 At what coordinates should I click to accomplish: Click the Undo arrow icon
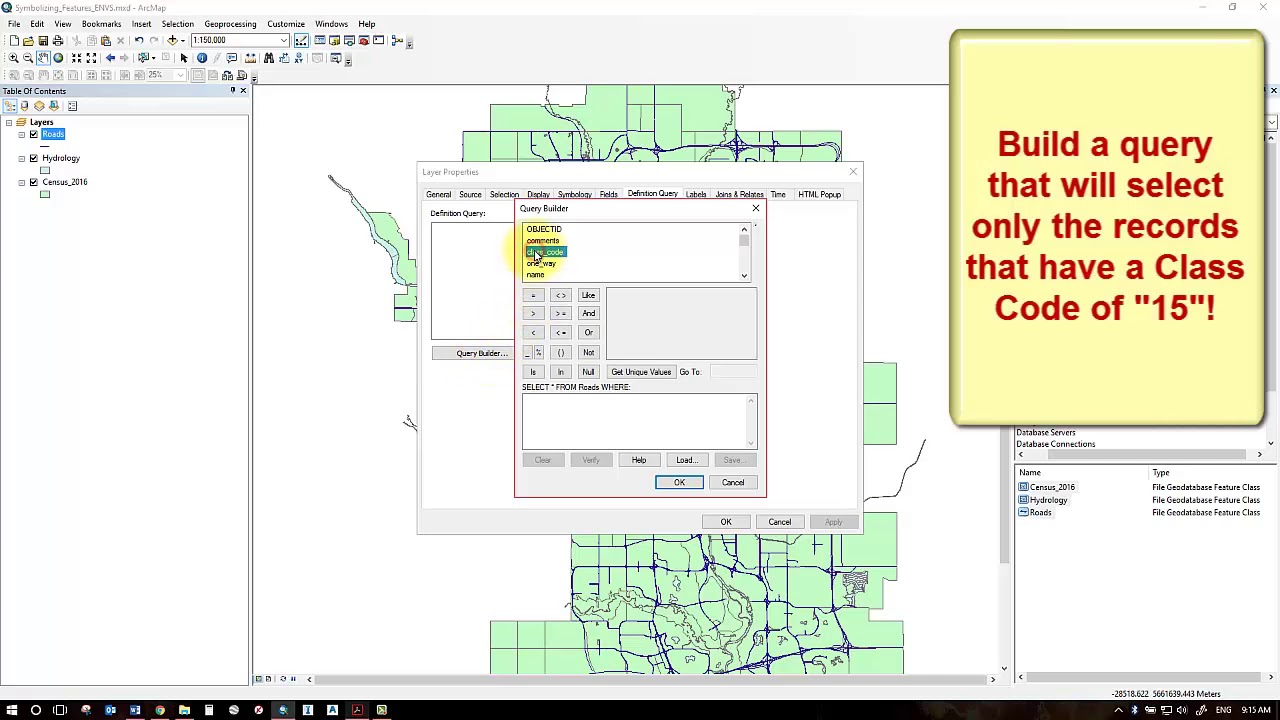point(139,41)
